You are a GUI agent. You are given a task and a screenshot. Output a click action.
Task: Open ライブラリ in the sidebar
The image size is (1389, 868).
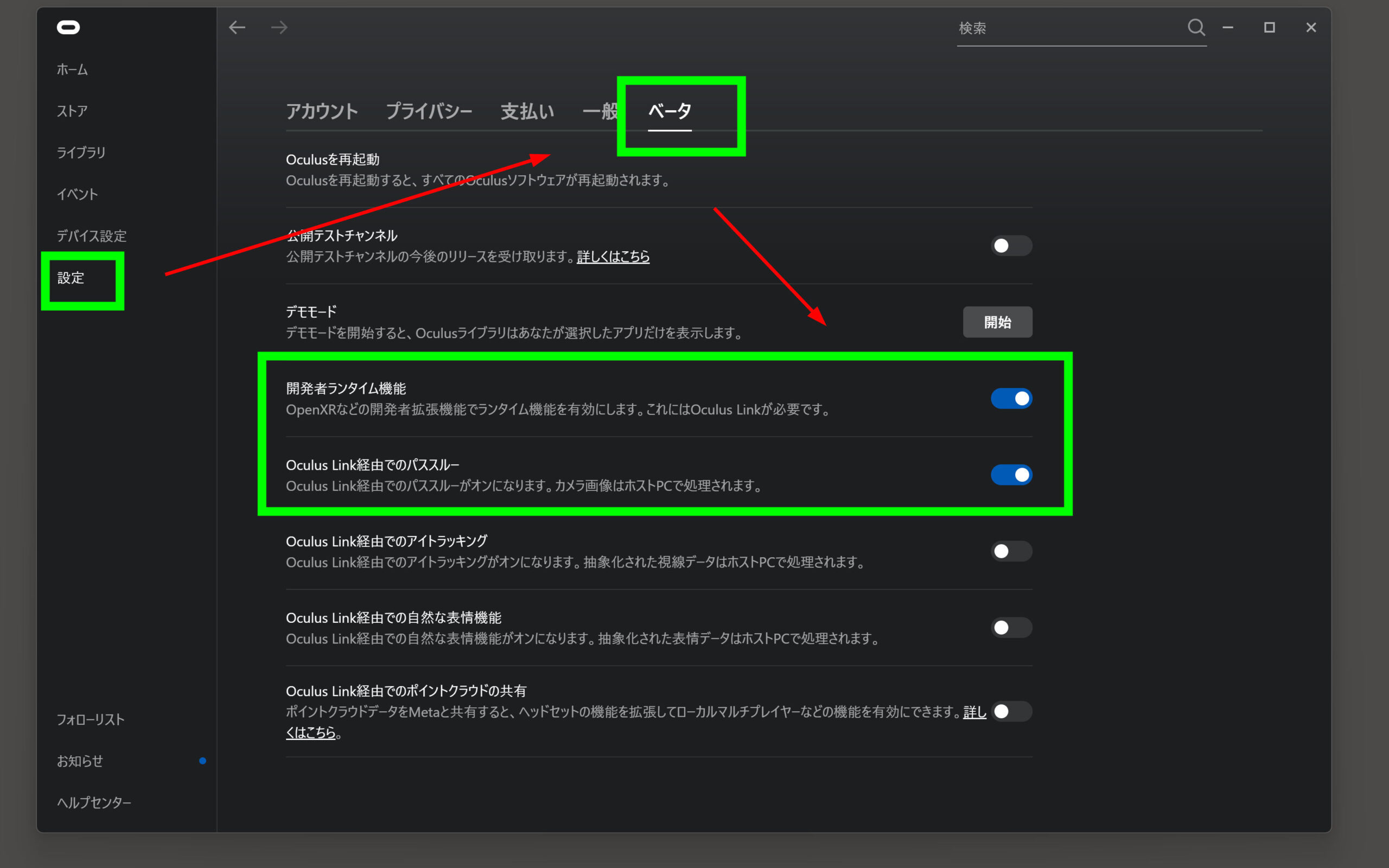[x=81, y=152]
